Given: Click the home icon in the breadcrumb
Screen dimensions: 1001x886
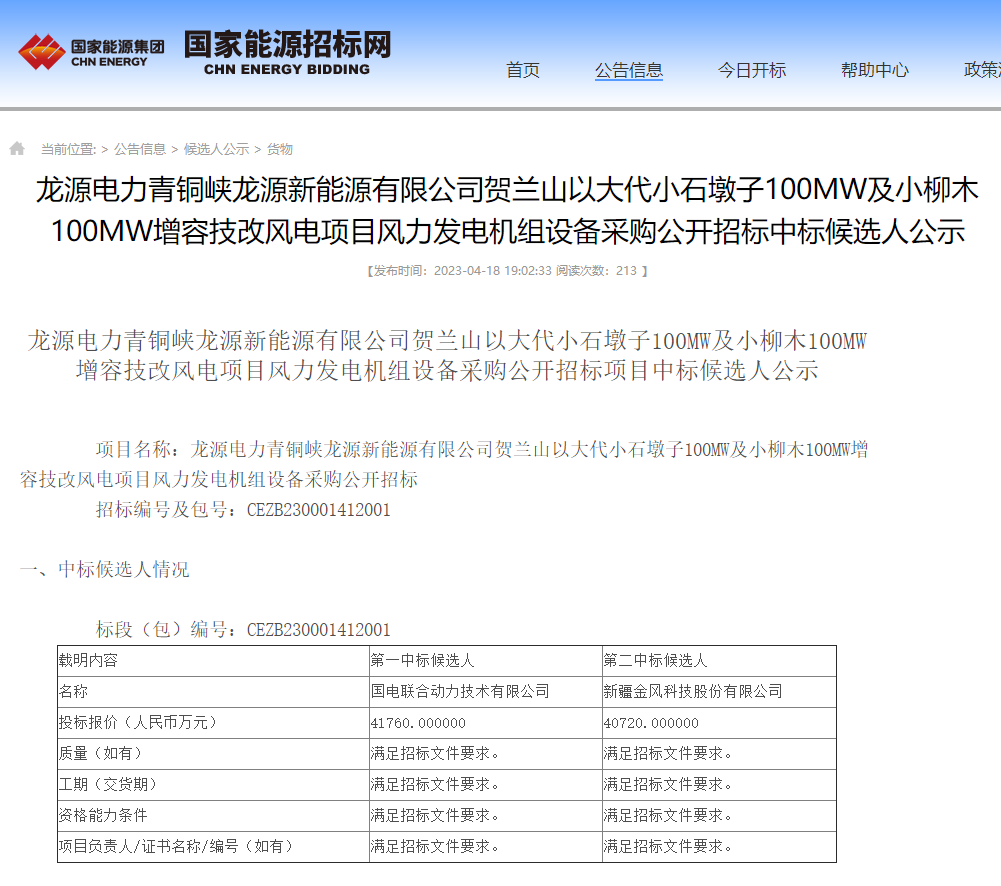Looking at the screenshot, I should point(17,149).
